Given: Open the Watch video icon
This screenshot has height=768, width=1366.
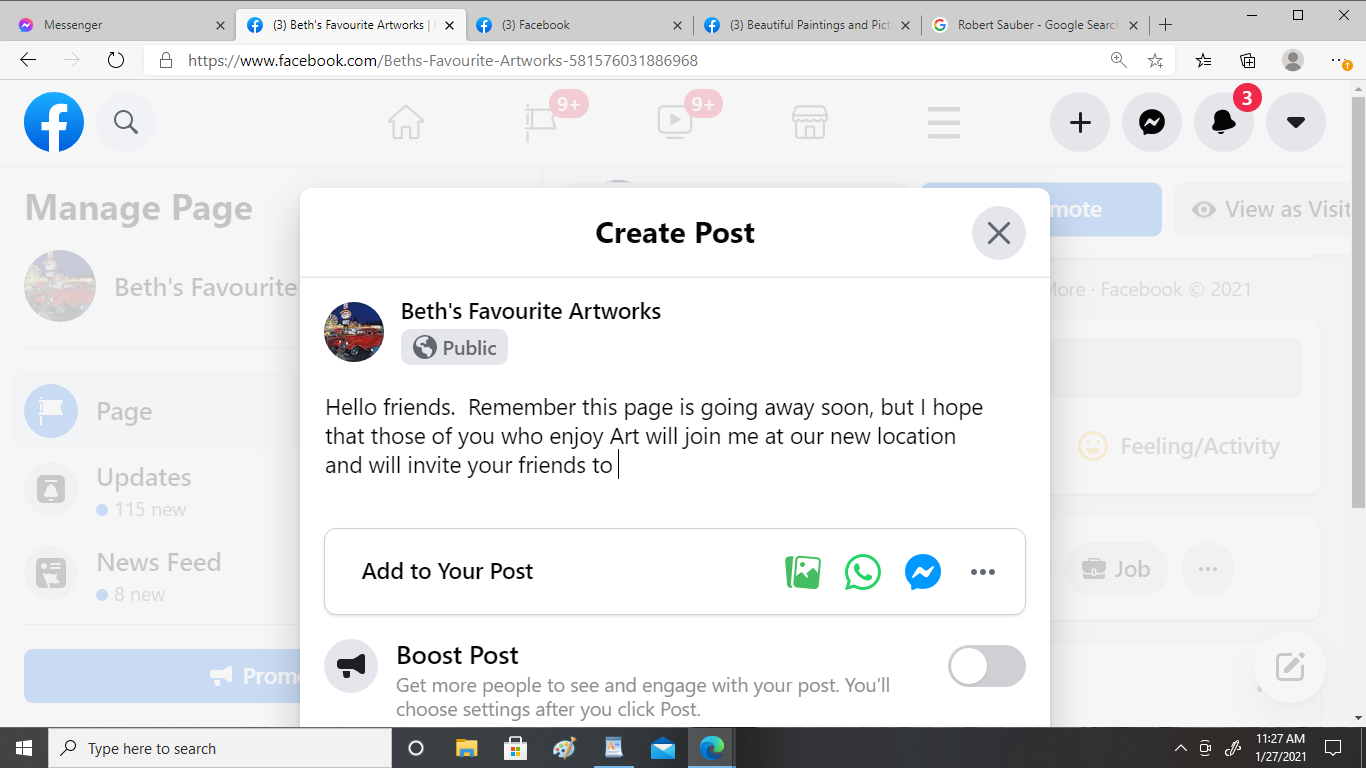Looking at the screenshot, I should (x=675, y=122).
